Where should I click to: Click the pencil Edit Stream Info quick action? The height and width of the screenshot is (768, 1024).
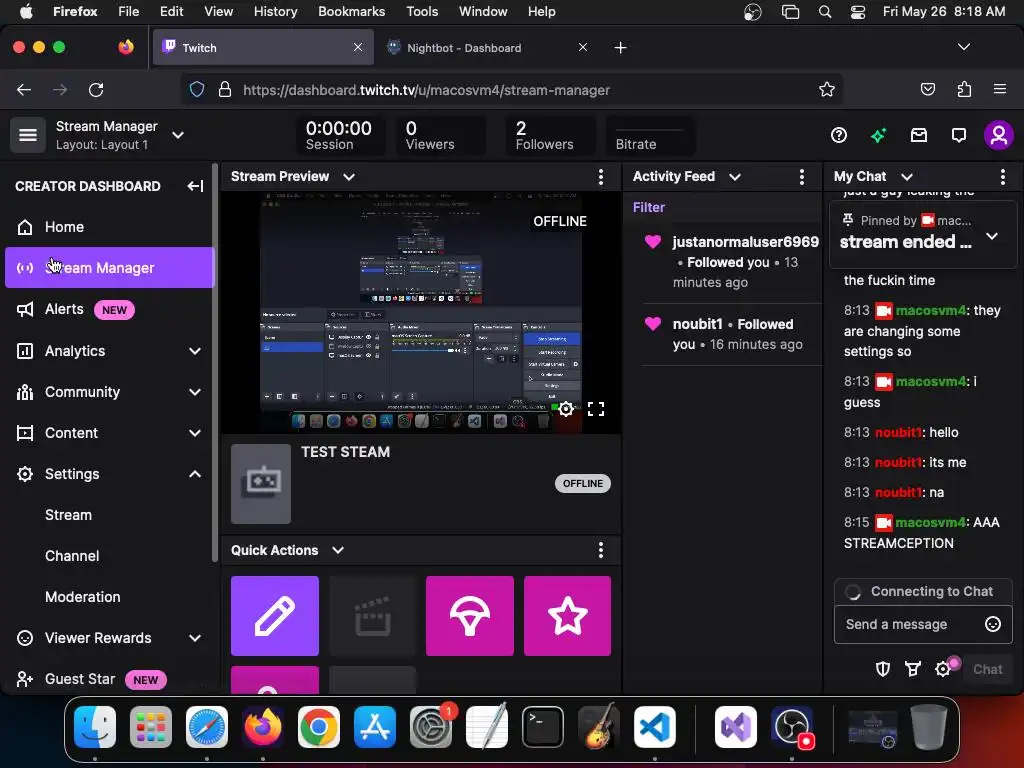pyautogui.click(x=275, y=616)
